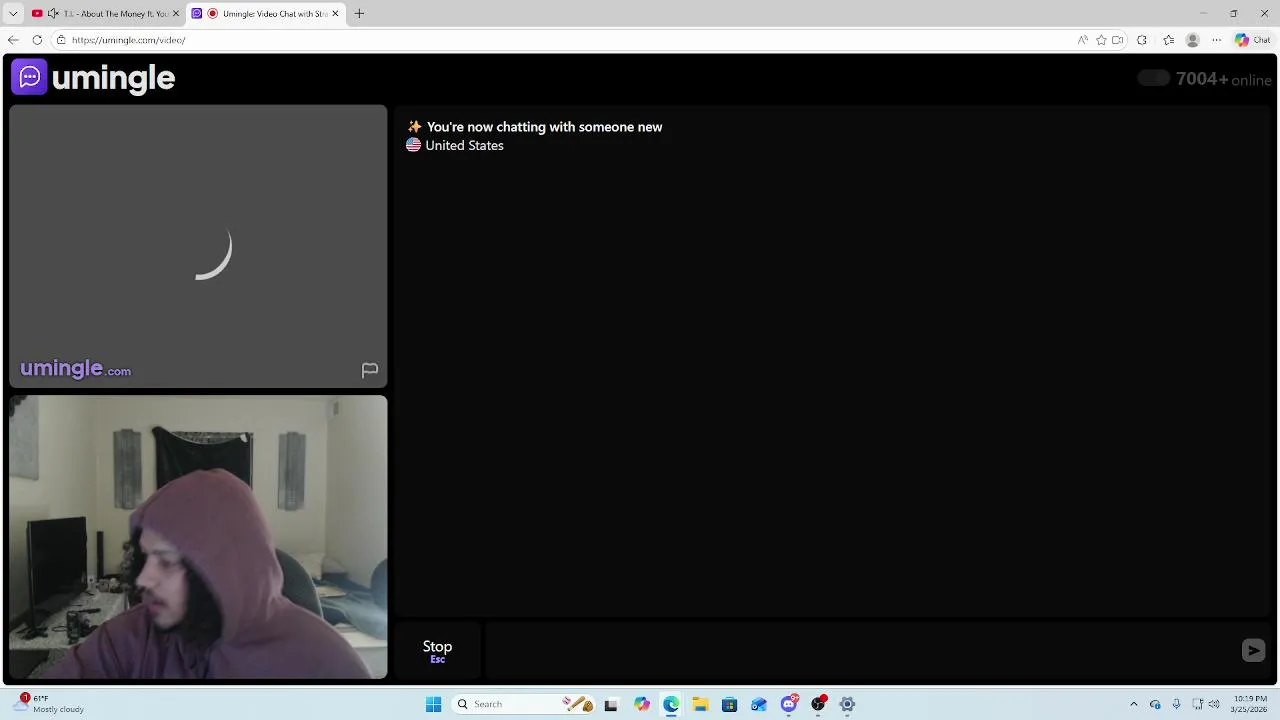The height and width of the screenshot is (720, 1280).
Task: Open Read aloud in address bar
Action: (1082, 40)
